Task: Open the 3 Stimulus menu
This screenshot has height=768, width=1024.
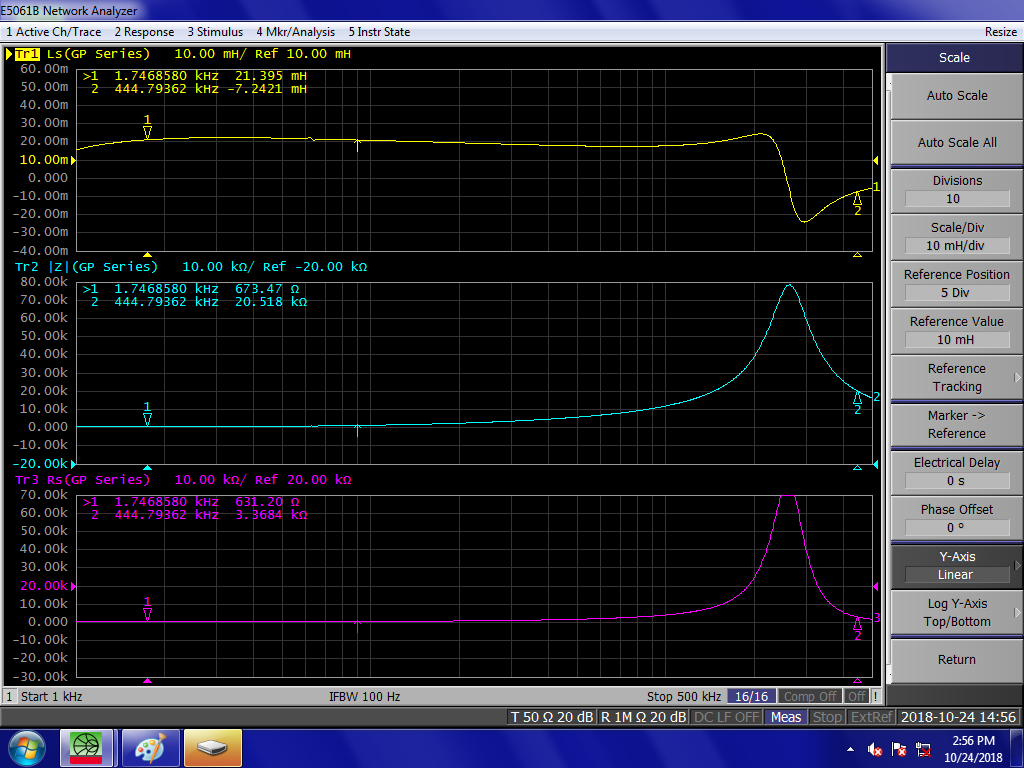Action: pyautogui.click(x=215, y=31)
